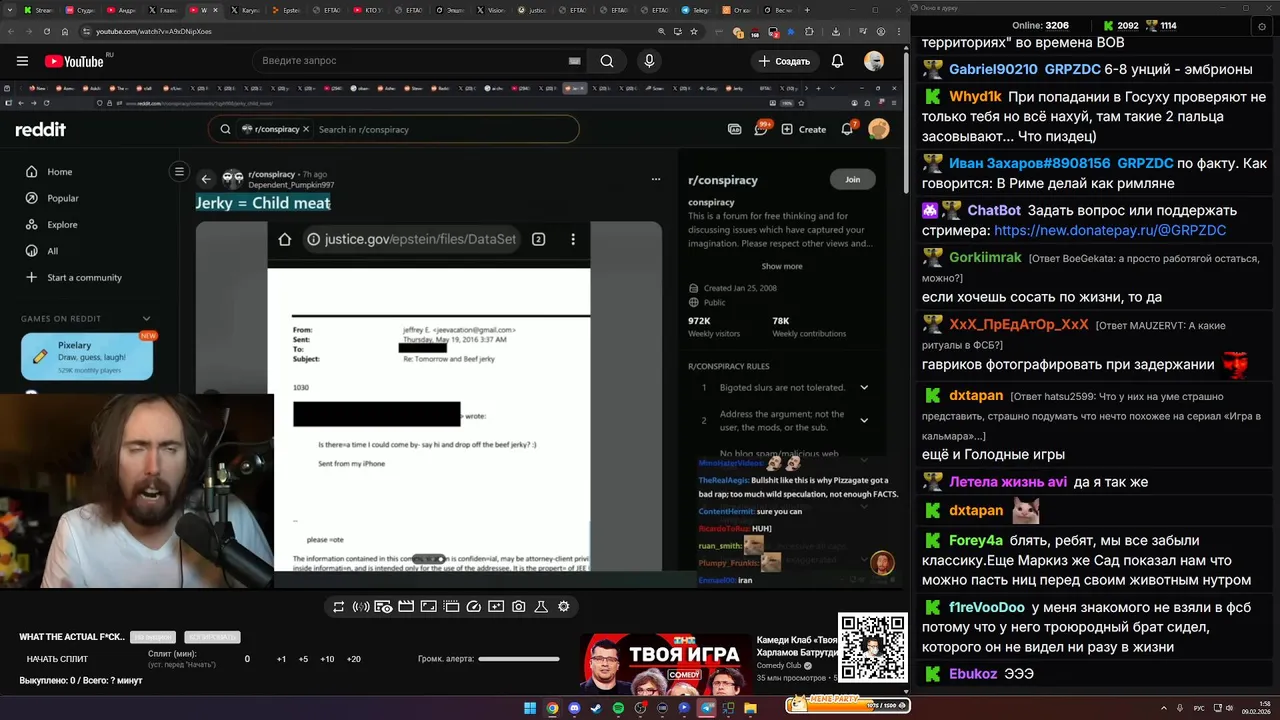Bookmark this page with star icon
The image size is (1280, 720).
pyautogui.click(x=694, y=31)
